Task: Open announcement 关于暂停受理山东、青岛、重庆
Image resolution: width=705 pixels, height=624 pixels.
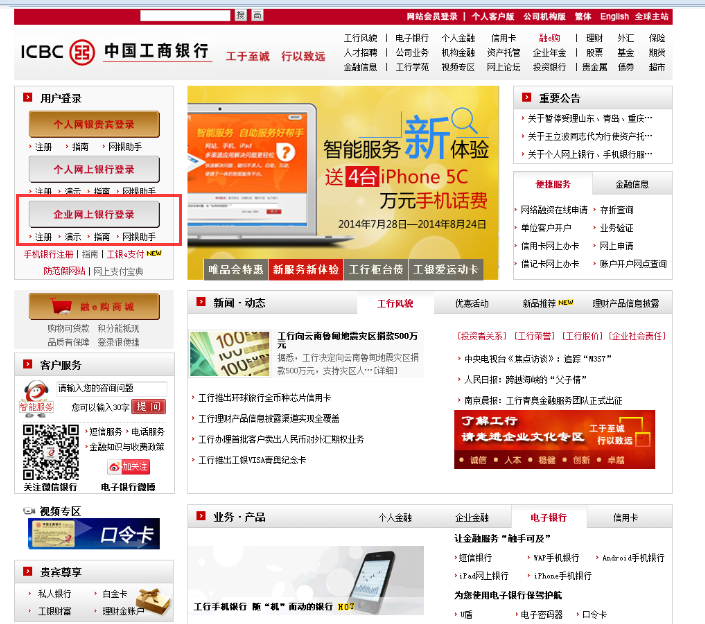Action: point(590,118)
